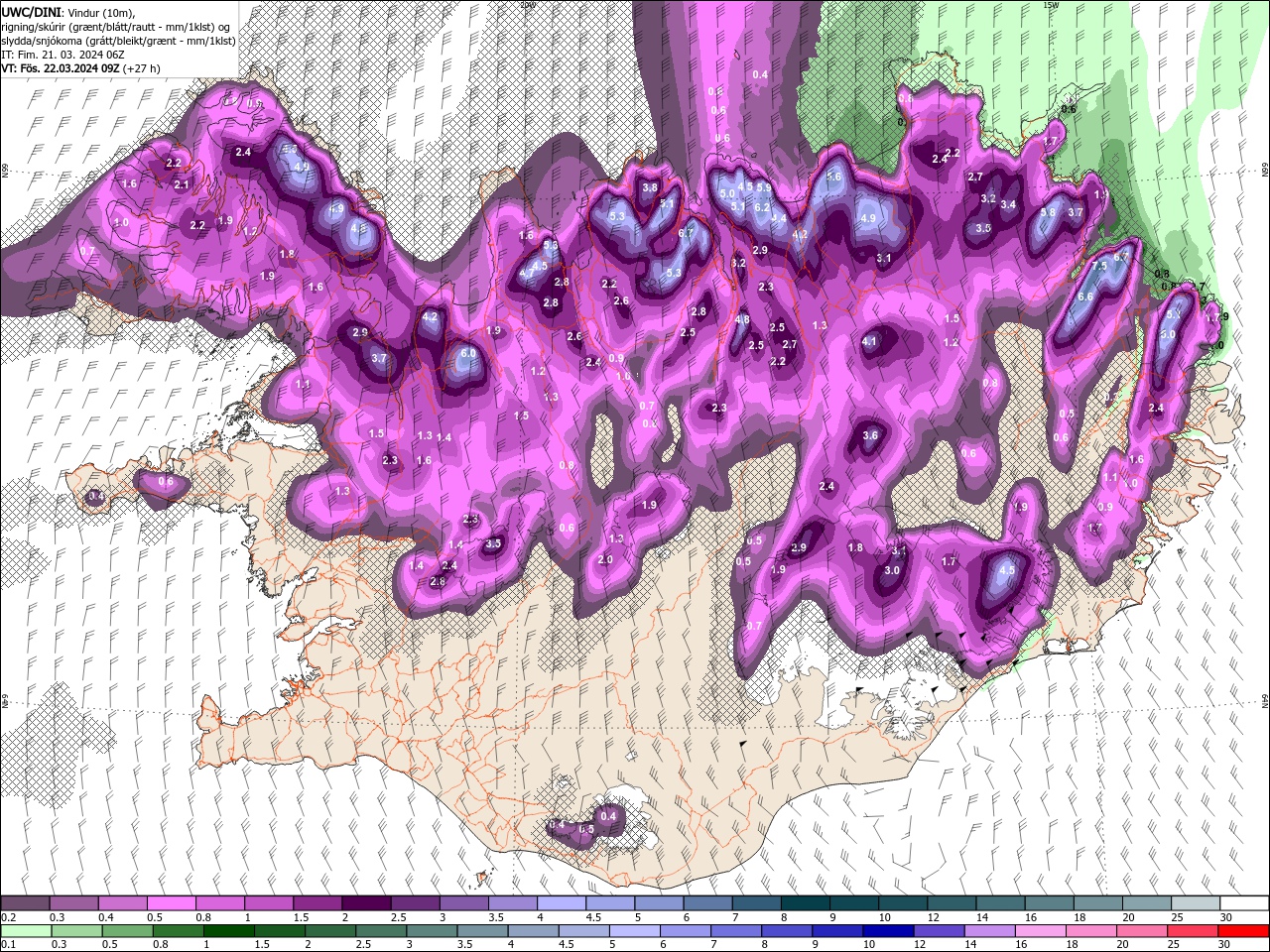This screenshot has height=952, width=1270.
Task: Click the '(+27 h)' forecast offset text
Action: 142,68
